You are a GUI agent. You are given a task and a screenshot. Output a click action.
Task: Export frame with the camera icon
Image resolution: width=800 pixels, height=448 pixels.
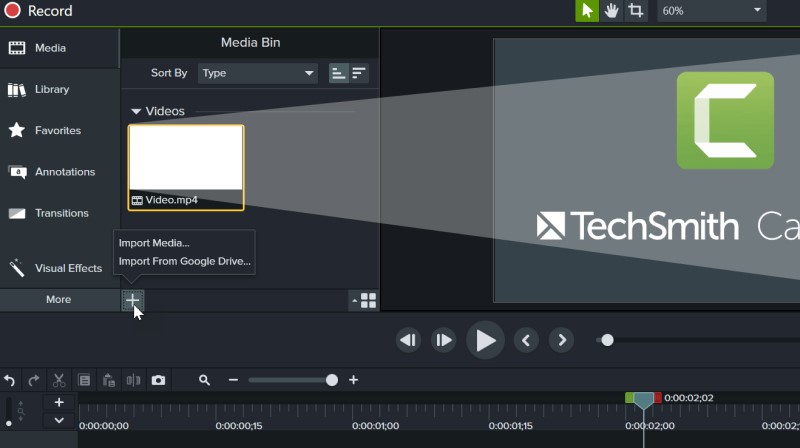(x=158, y=380)
